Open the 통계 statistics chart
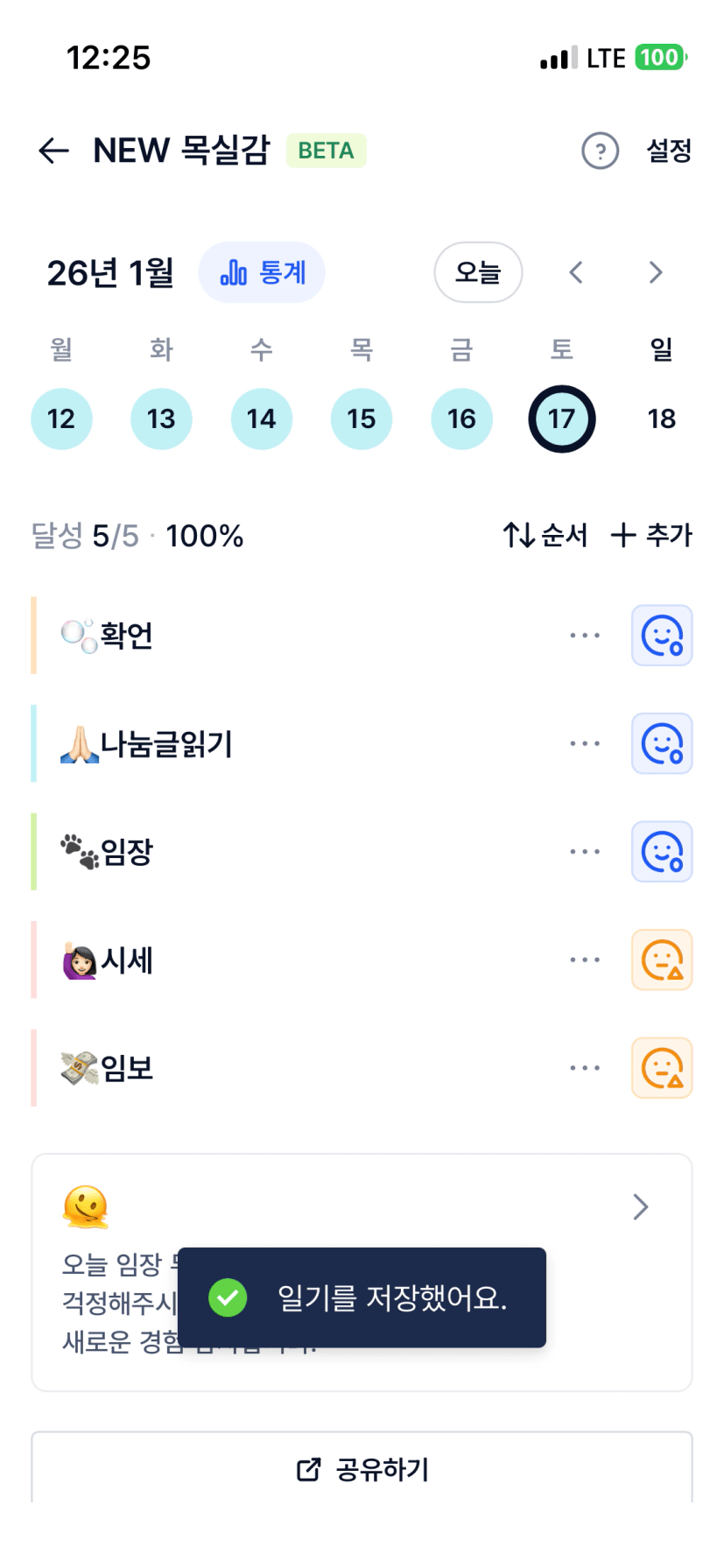The image size is (724, 1568). tap(262, 272)
